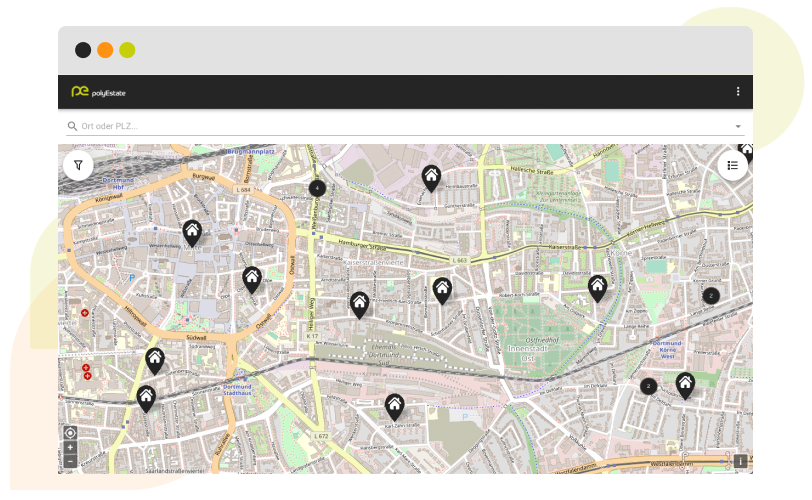This screenshot has height=500, width=812.
Task: Open the filter options button
Action: (x=78, y=164)
